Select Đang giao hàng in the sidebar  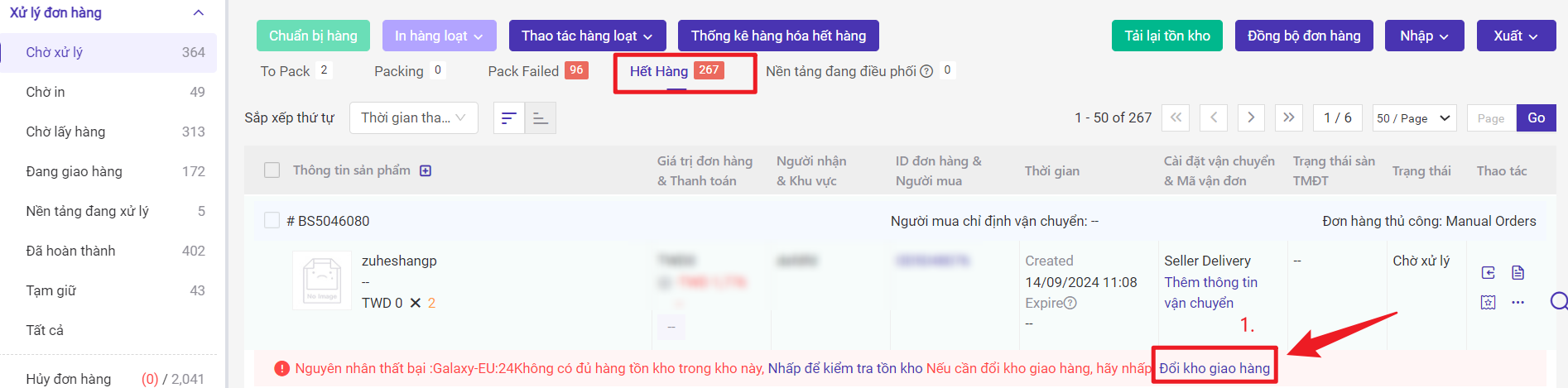click(x=108, y=171)
